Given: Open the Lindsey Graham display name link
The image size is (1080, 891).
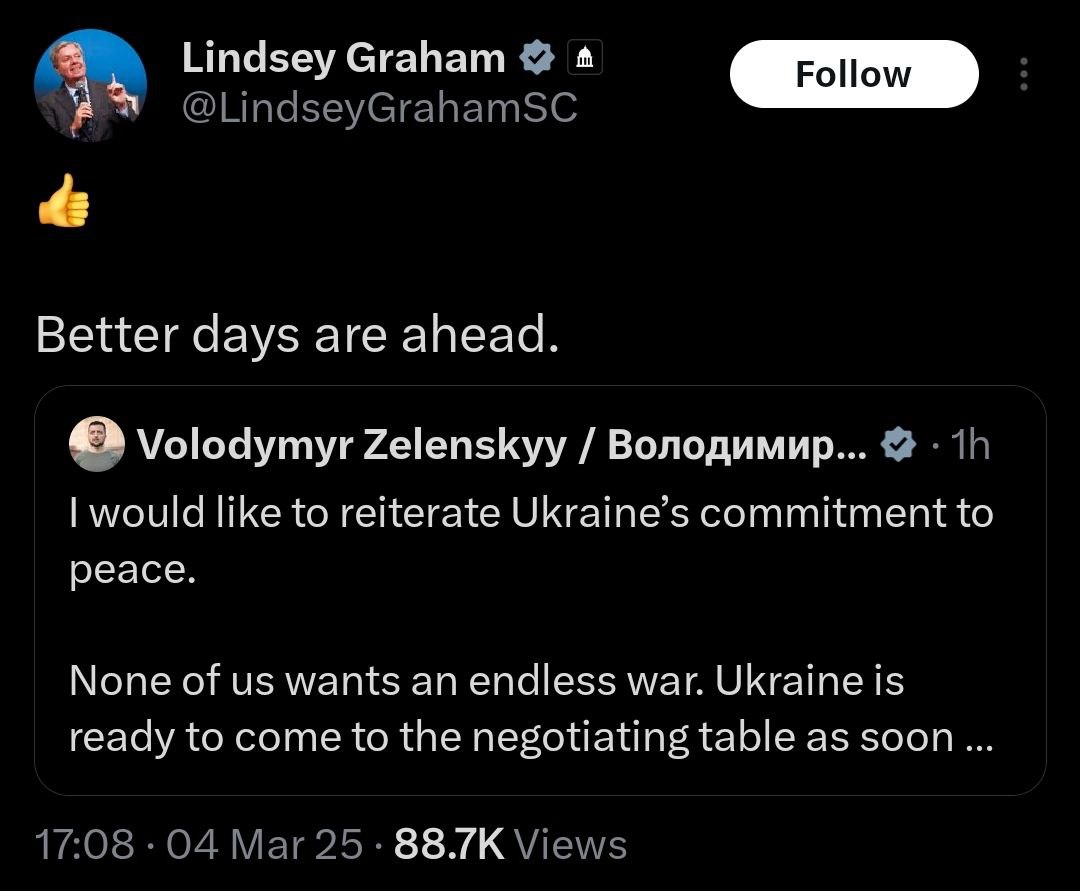Looking at the screenshot, I should click(x=343, y=59).
